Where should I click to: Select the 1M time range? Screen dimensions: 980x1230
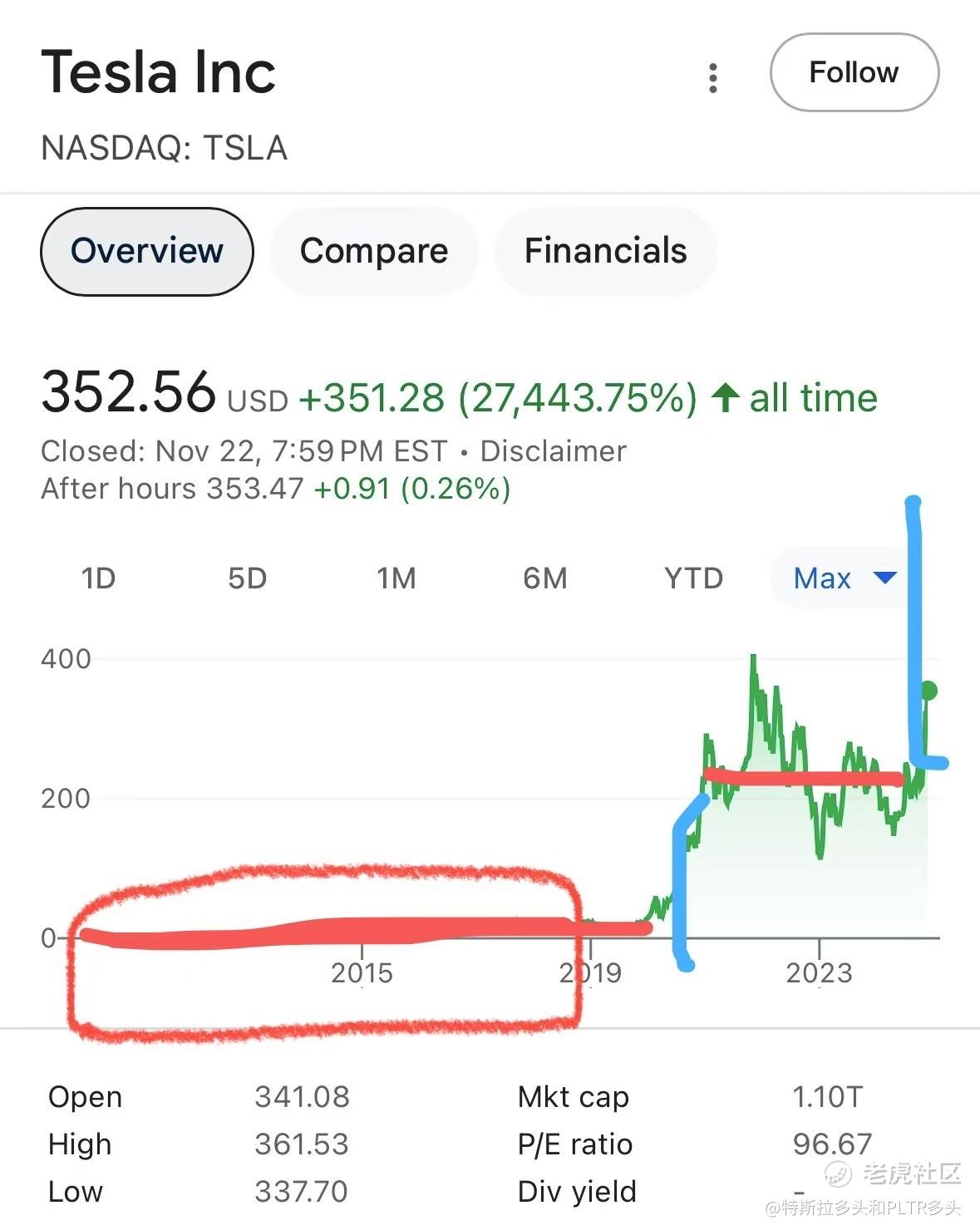396,578
